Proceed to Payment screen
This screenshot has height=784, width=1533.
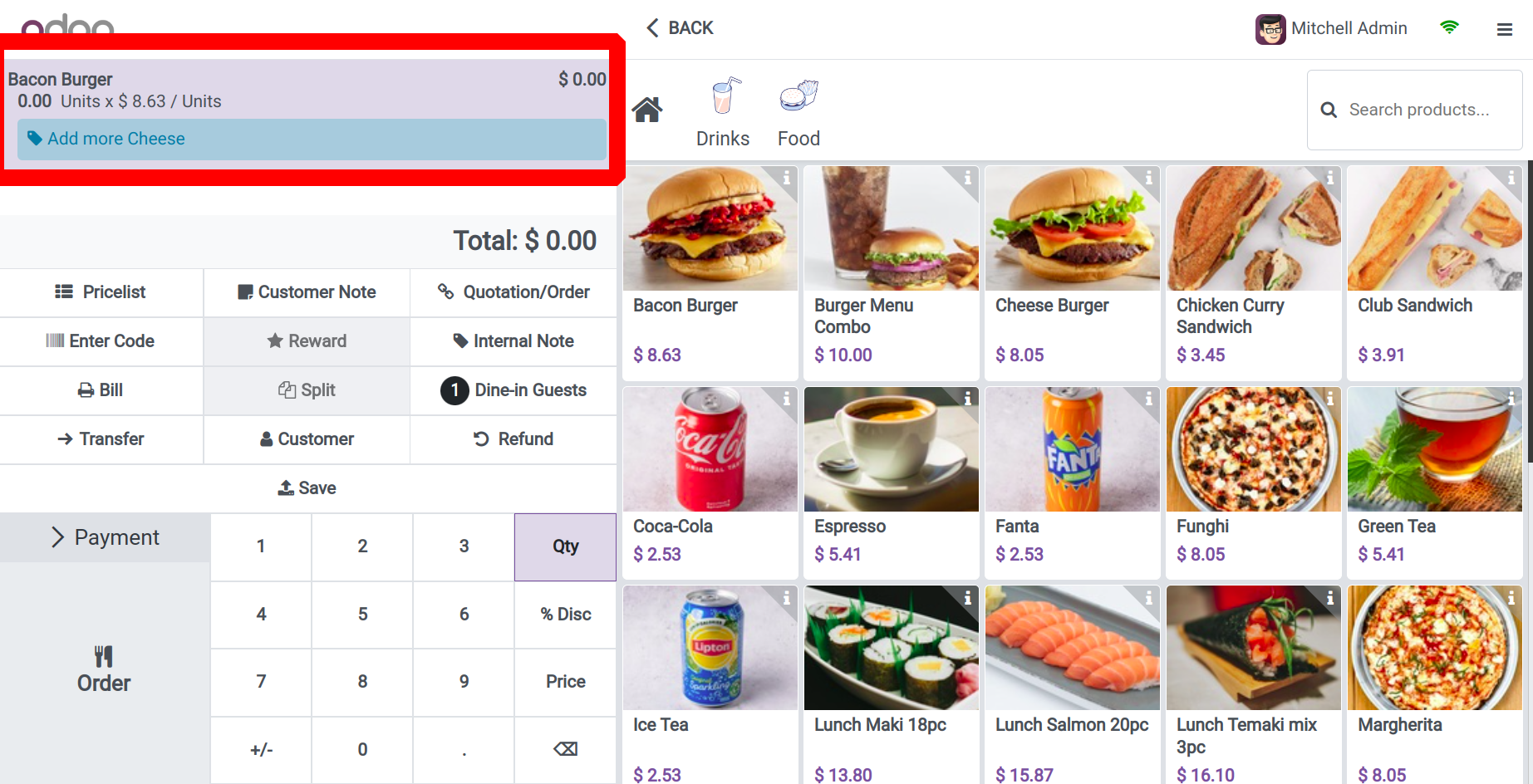[105, 537]
